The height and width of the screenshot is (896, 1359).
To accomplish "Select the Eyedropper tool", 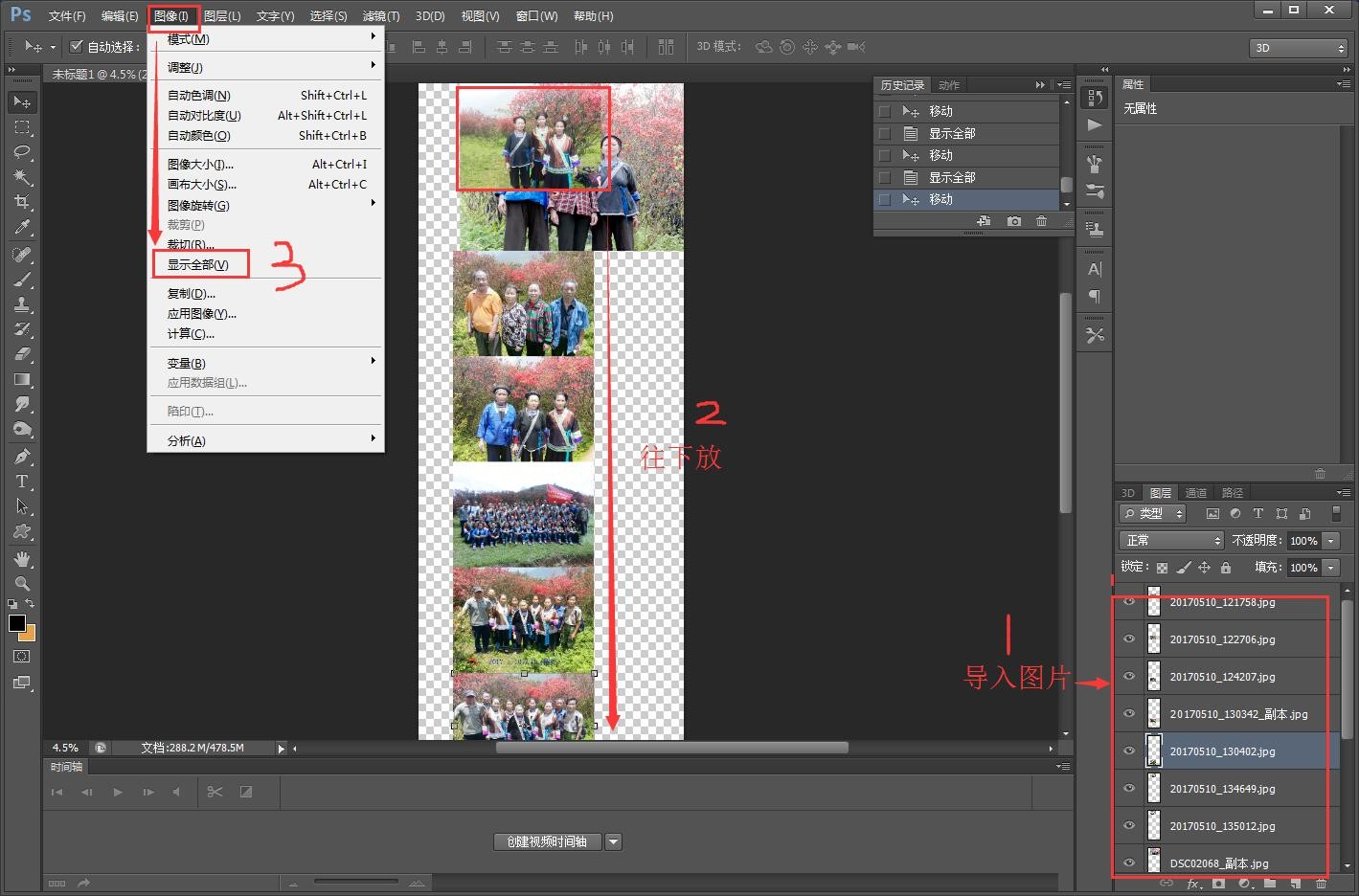I will pyautogui.click(x=21, y=227).
